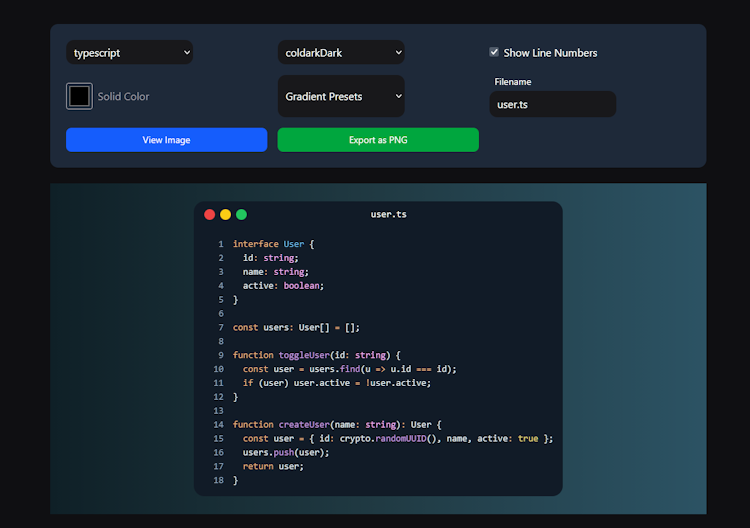Click the "users.find" code line
The width and height of the screenshot is (750, 528).
(x=349, y=369)
